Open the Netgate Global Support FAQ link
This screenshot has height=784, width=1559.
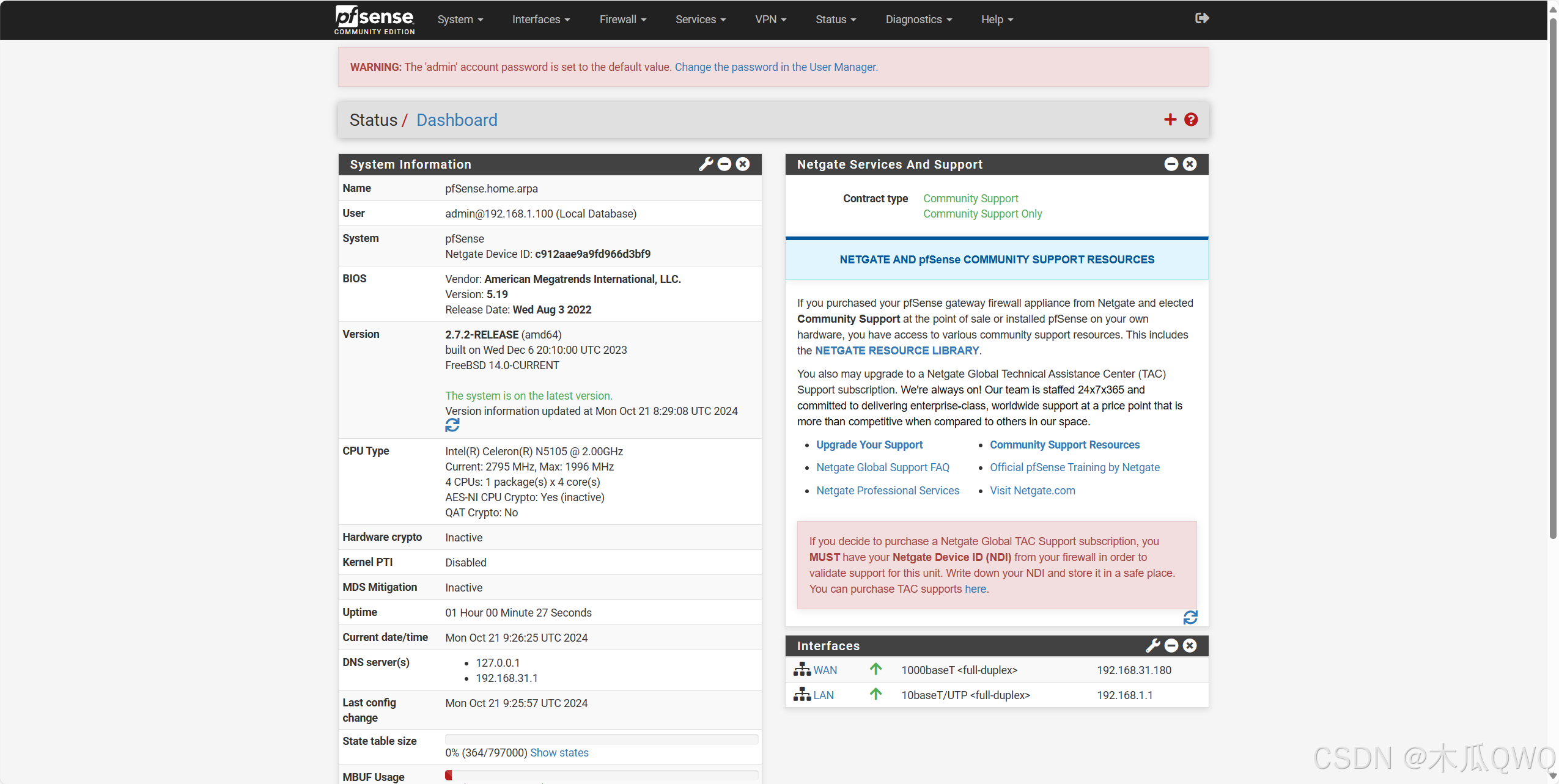[x=883, y=467]
